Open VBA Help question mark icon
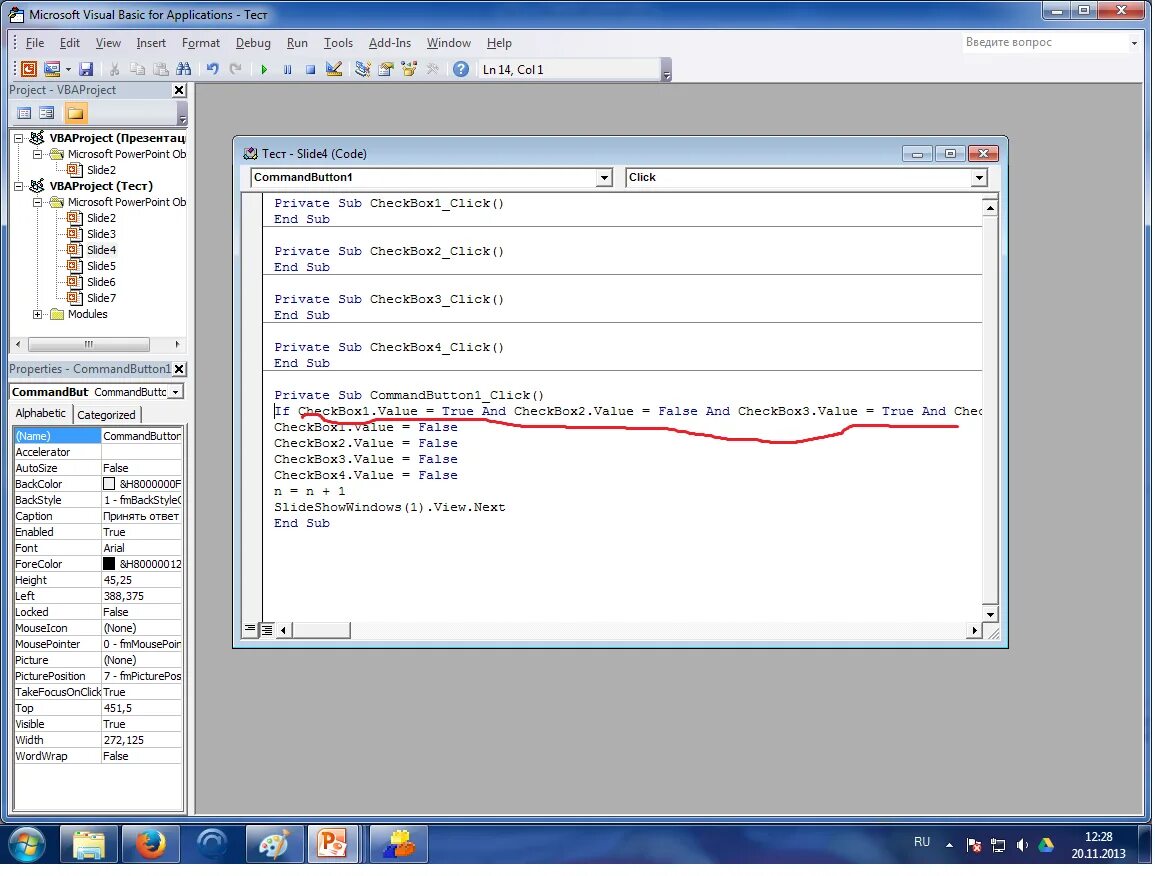 [x=460, y=69]
